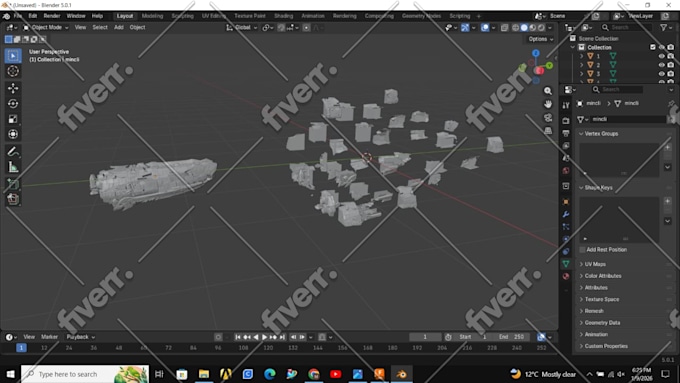This screenshot has height=383, width=680.
Task: Click the pan view hand icon
Action: pyautogui.click(x=548, y=104)
